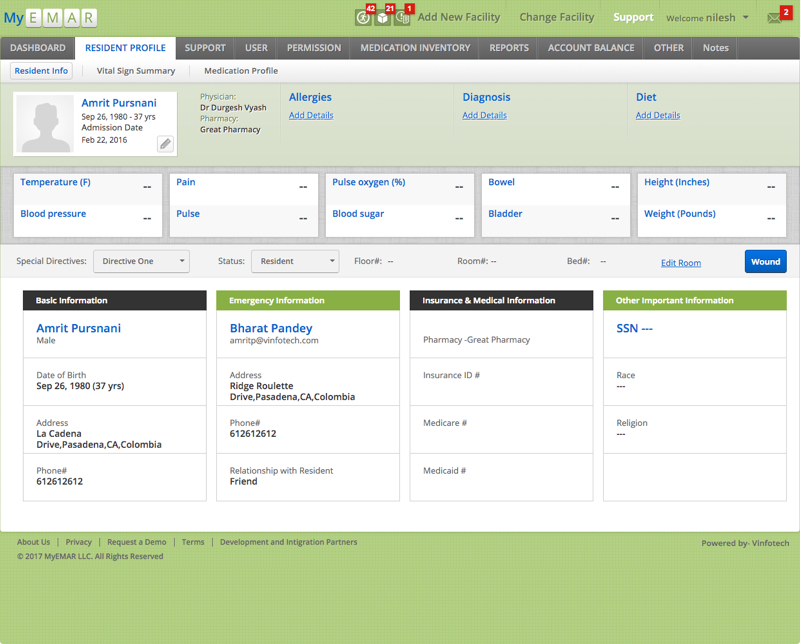
Task: Click the medication clock icon with badge 1
Action: pyautogui.click(x=402, y=17)
